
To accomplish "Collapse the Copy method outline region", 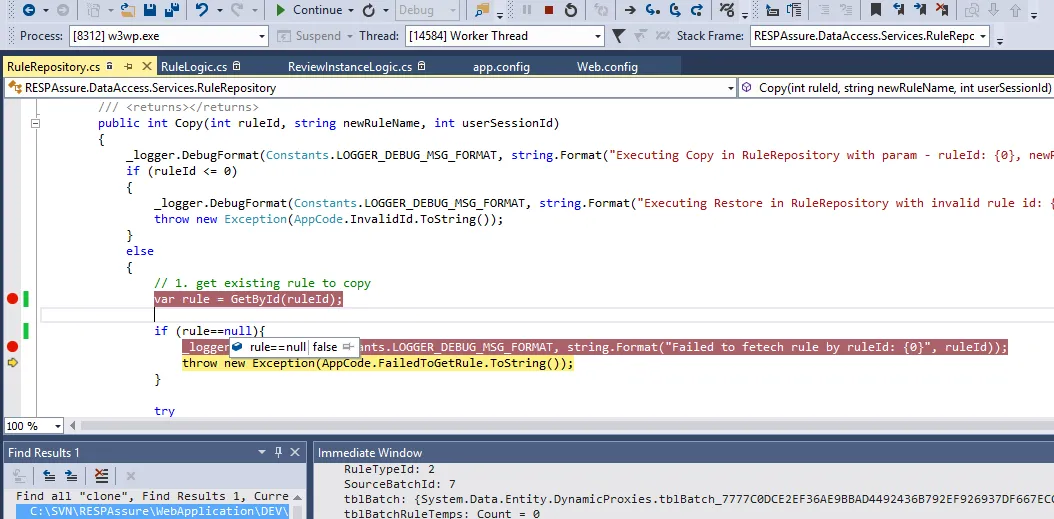I will point(35,123).
